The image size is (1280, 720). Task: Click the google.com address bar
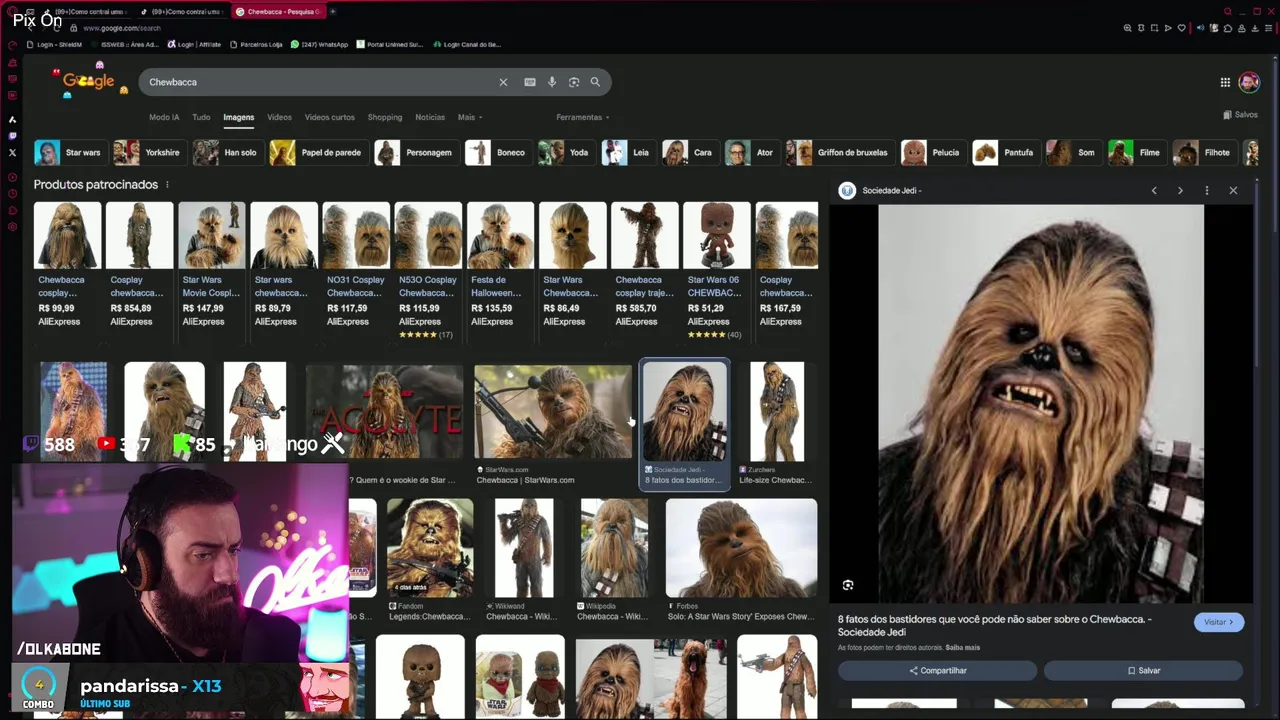(122, 28)
